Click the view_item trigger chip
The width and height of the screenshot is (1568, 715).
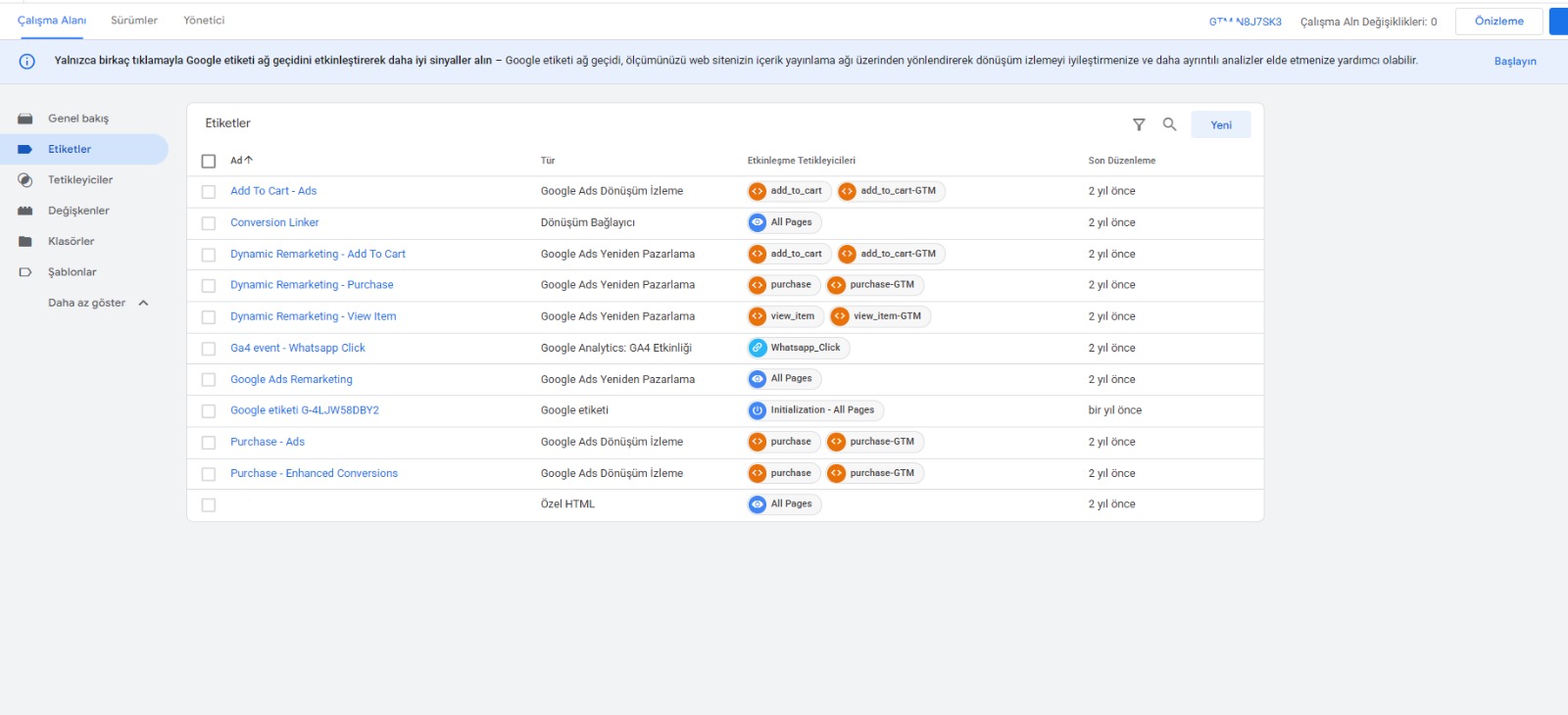pyautogui.click(x=786, y=316)
